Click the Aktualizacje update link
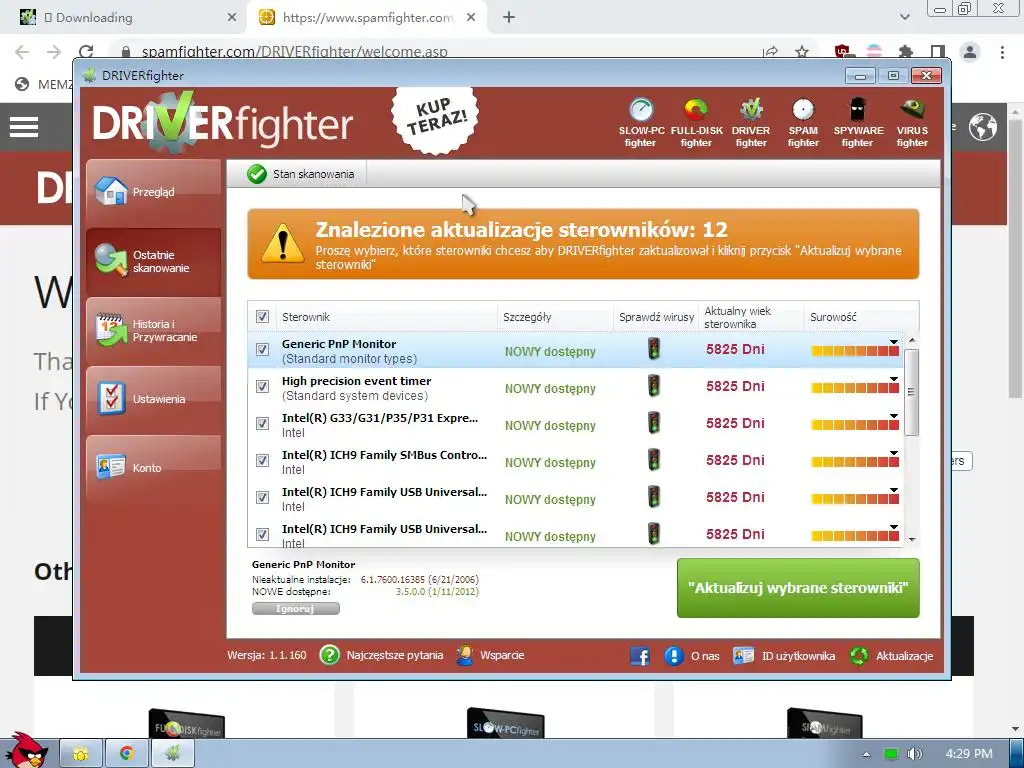The height and width of the screenshot is (768, 1024). tap(891, 656)
